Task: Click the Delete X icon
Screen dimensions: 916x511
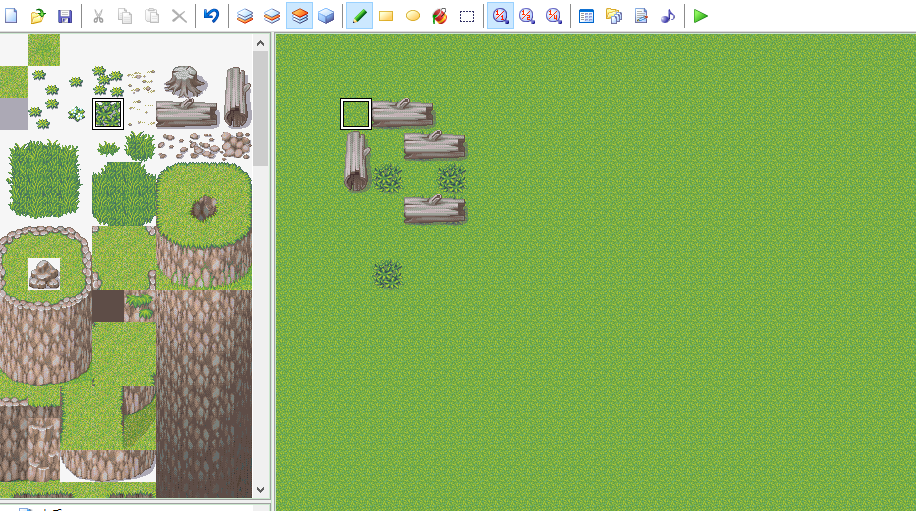Action: coord(179,16)
